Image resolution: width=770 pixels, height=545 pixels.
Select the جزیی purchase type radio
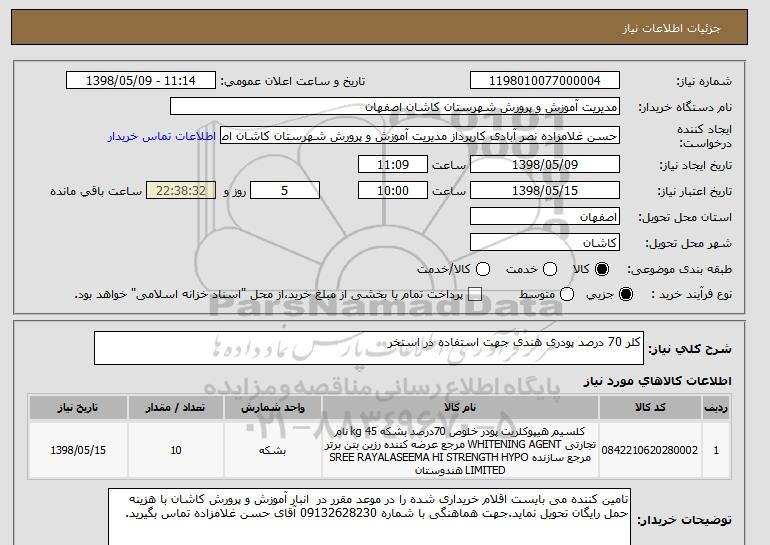click(x=626, y=294)
